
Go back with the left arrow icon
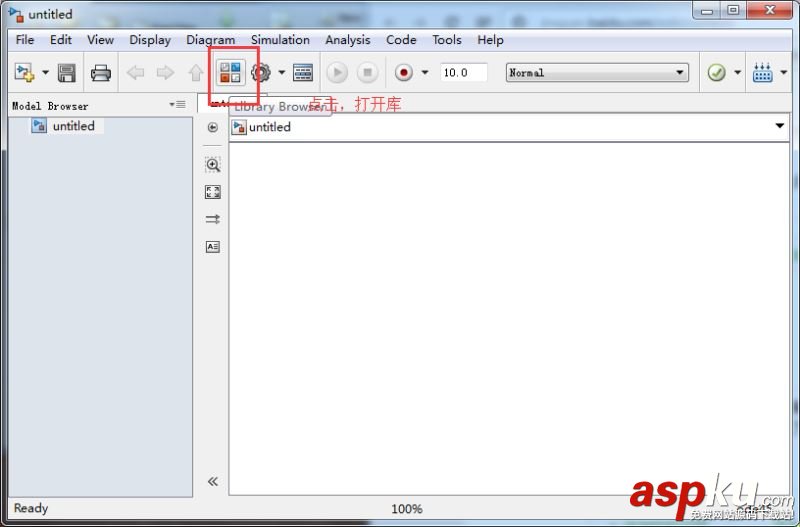click(135, 73)
